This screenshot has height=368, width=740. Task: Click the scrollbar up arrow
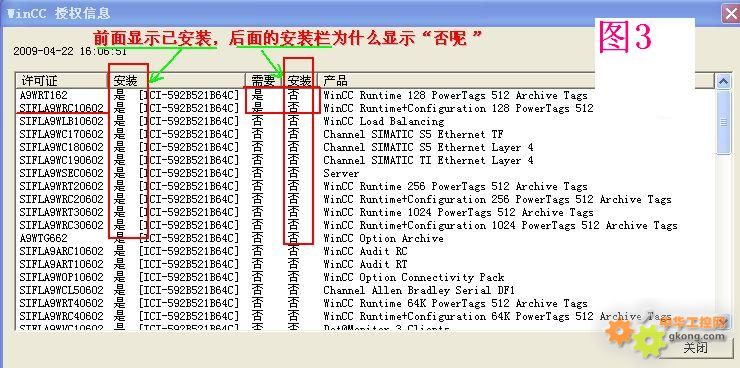point(723,81)
